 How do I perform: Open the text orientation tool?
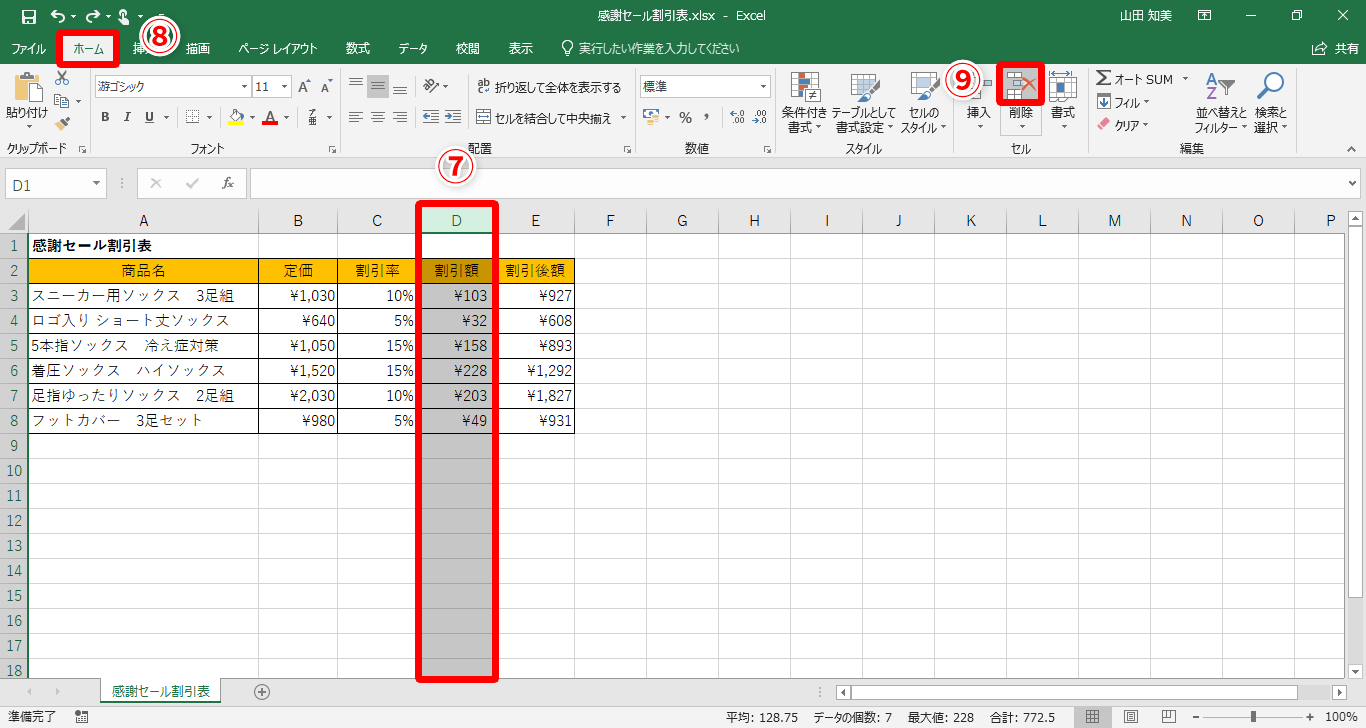431,87
